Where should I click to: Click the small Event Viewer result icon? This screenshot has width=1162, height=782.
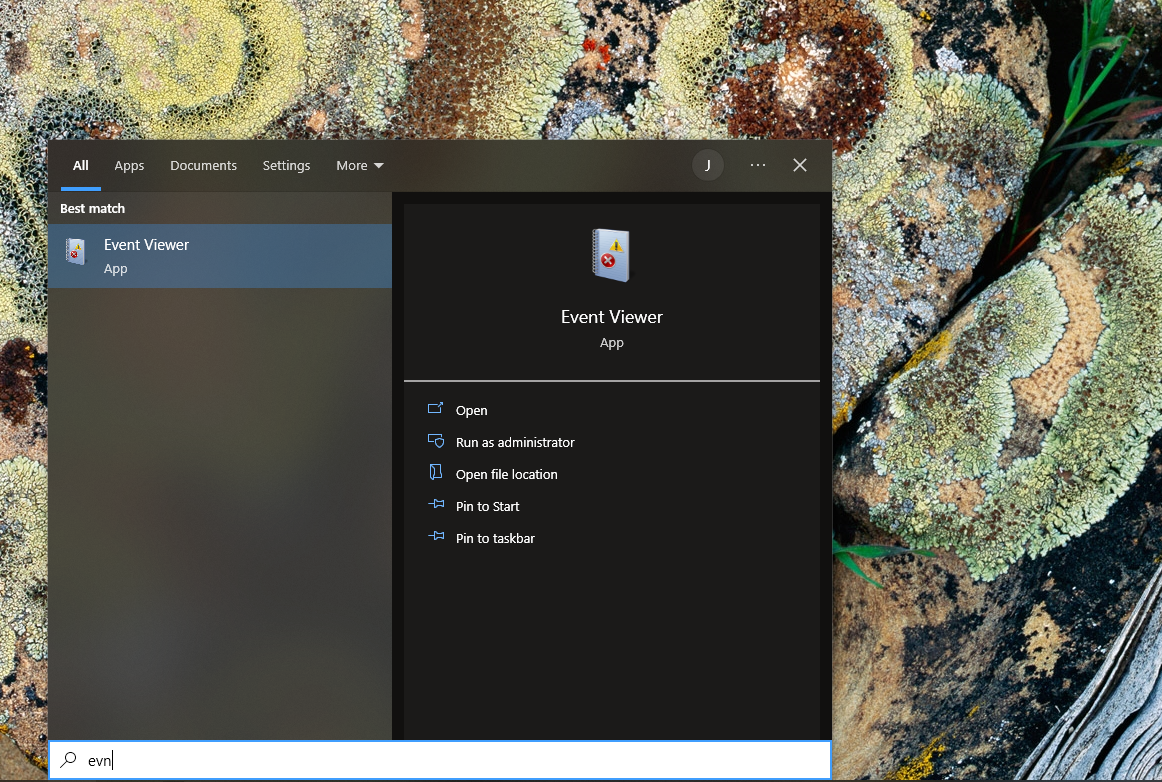click(75, 253)
